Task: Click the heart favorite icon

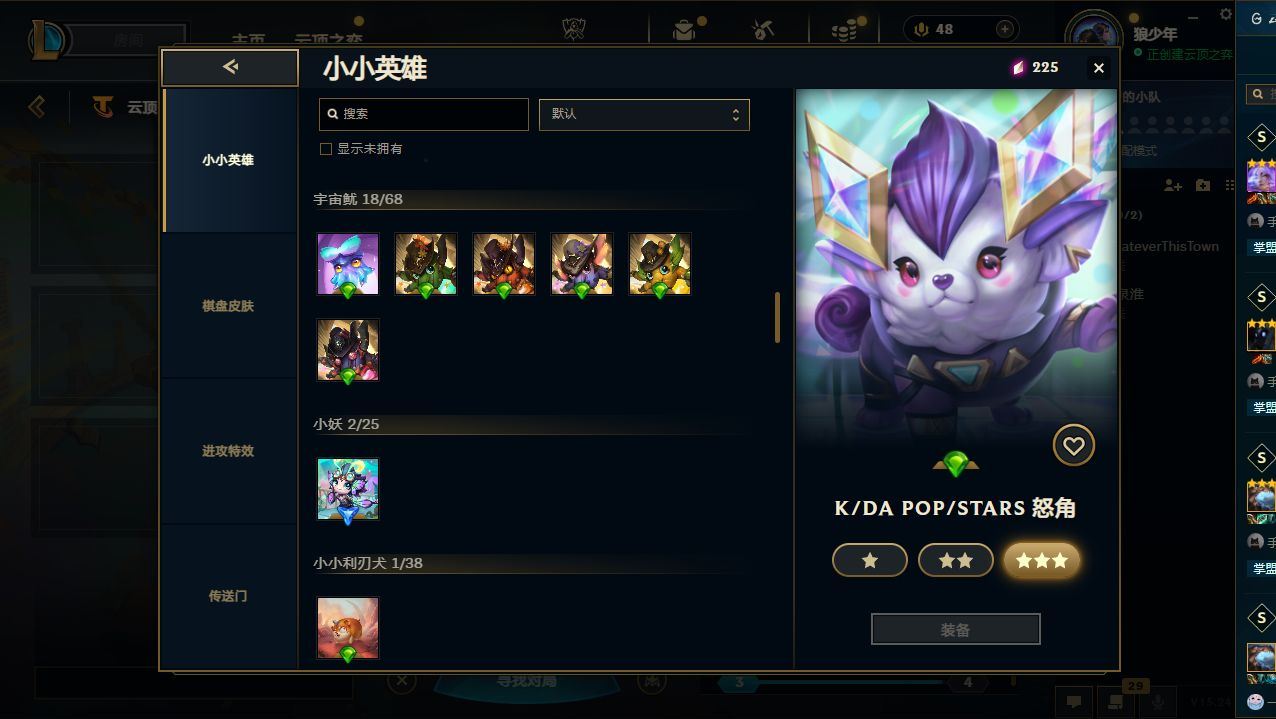Action: [x=1073, y=446]
